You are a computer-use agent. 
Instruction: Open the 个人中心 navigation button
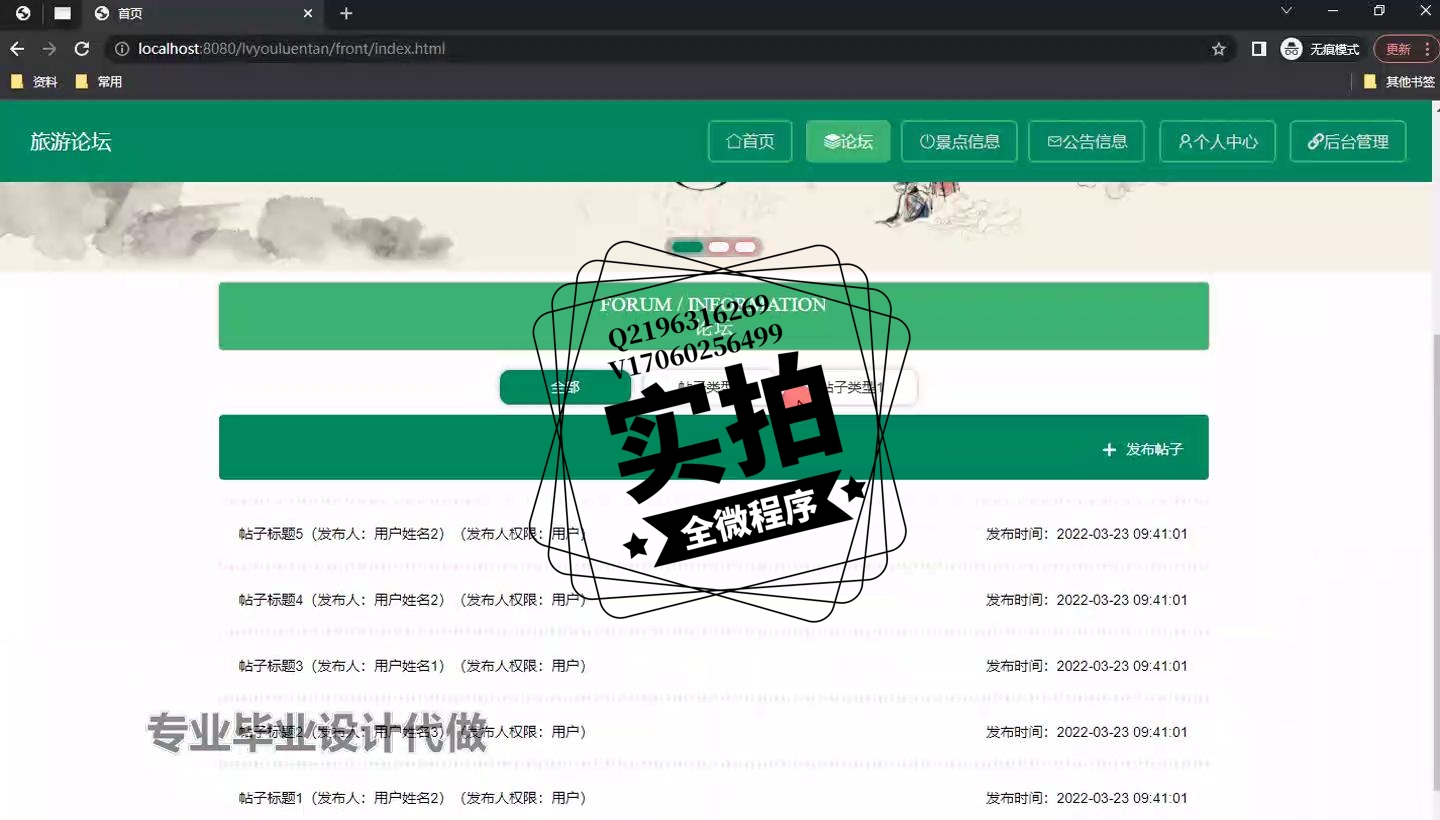[x=1217, y=141]
